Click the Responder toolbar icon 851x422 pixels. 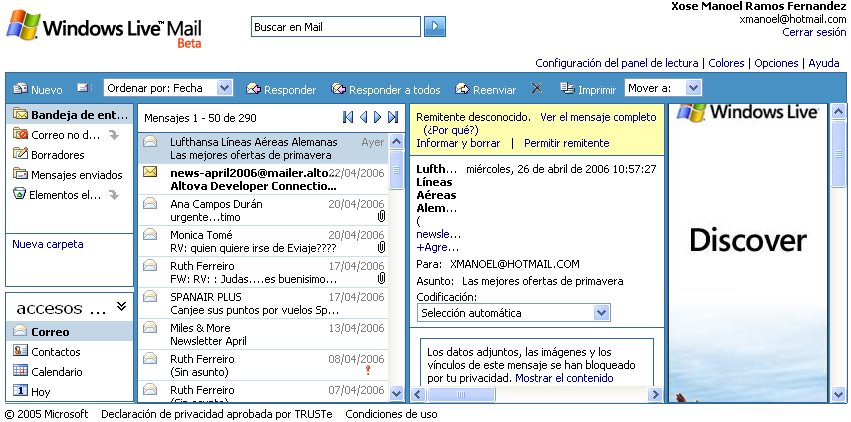[x=253, y=88]
